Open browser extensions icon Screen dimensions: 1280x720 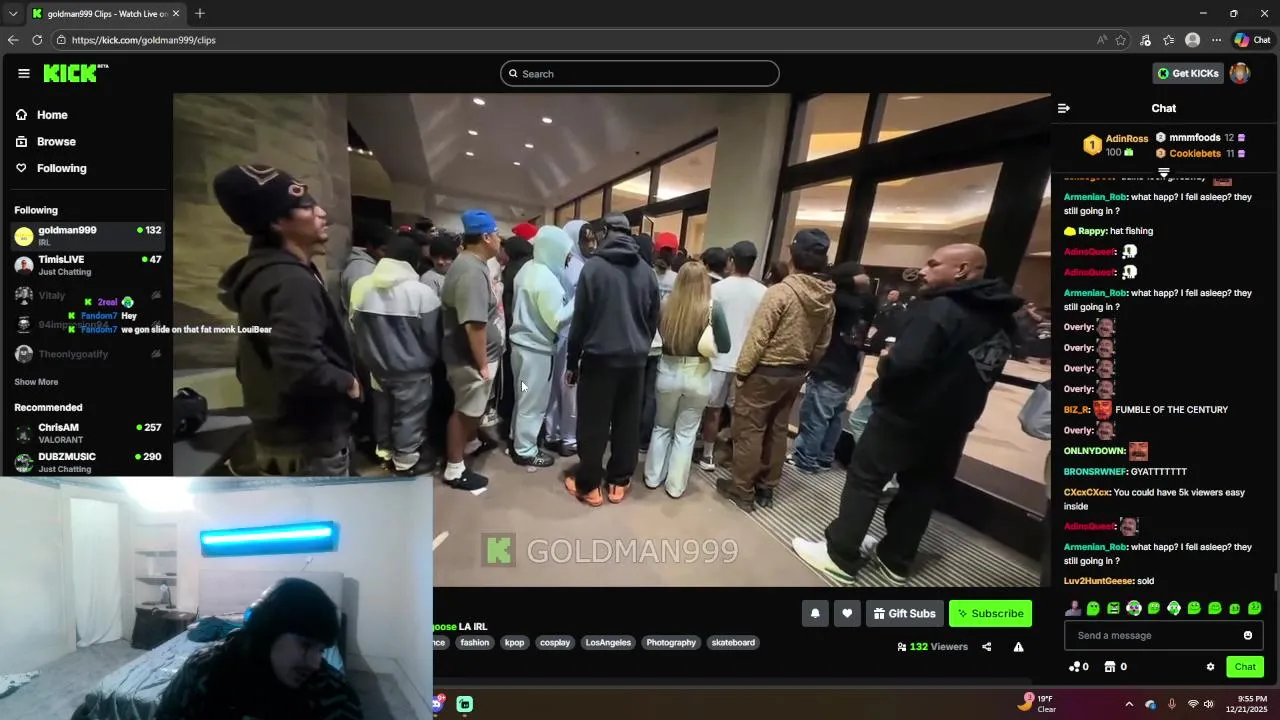(x=1145, y=40)
